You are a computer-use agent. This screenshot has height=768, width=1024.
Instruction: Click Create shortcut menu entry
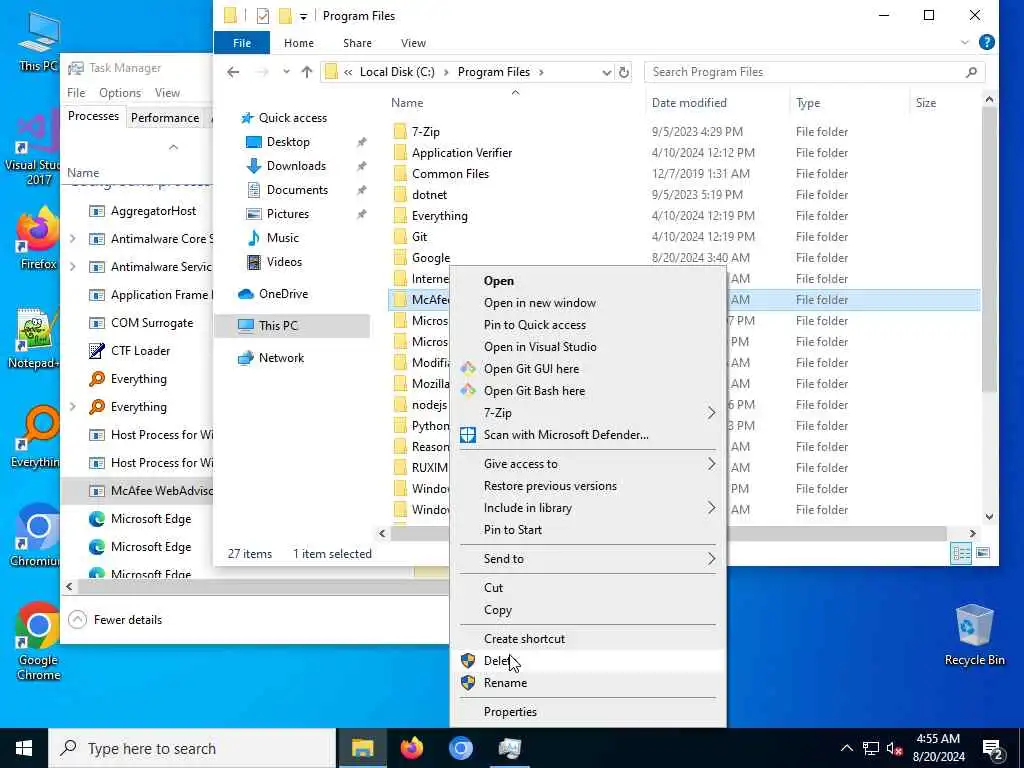[587, 639]
